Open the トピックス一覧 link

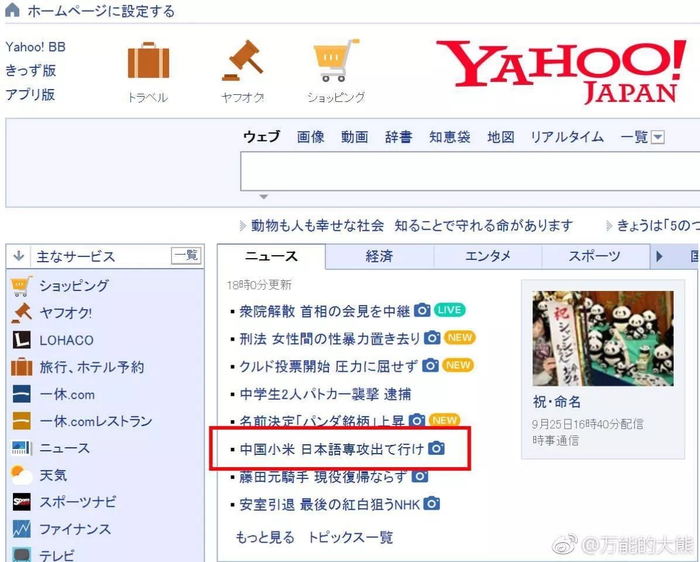350,537
